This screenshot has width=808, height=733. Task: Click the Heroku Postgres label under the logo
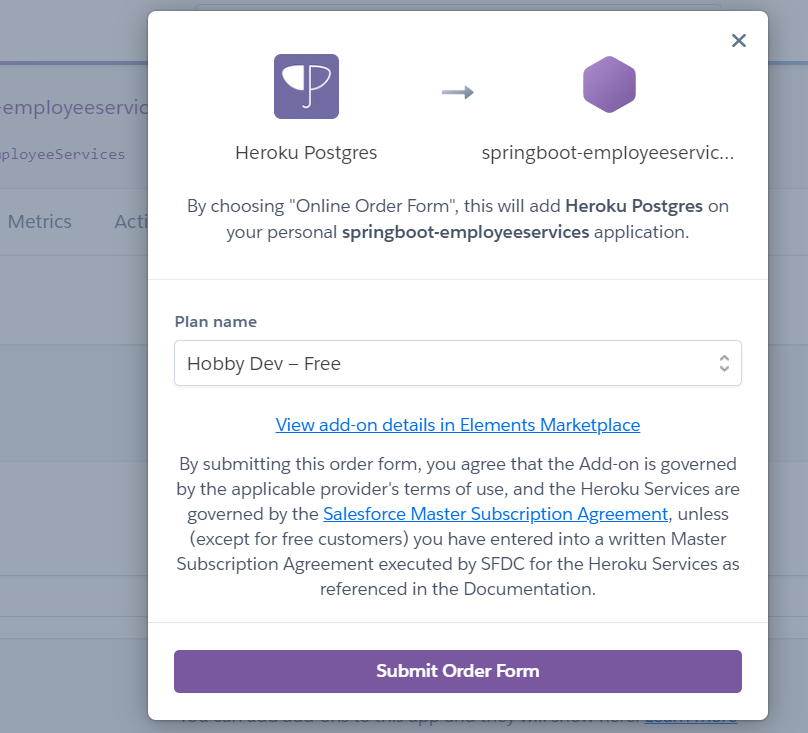pos(306,153)
